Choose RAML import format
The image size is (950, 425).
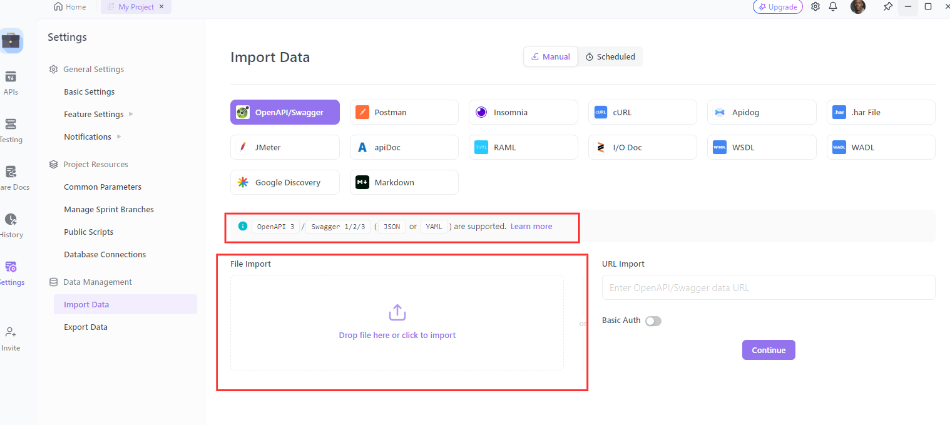pos(523,147)
